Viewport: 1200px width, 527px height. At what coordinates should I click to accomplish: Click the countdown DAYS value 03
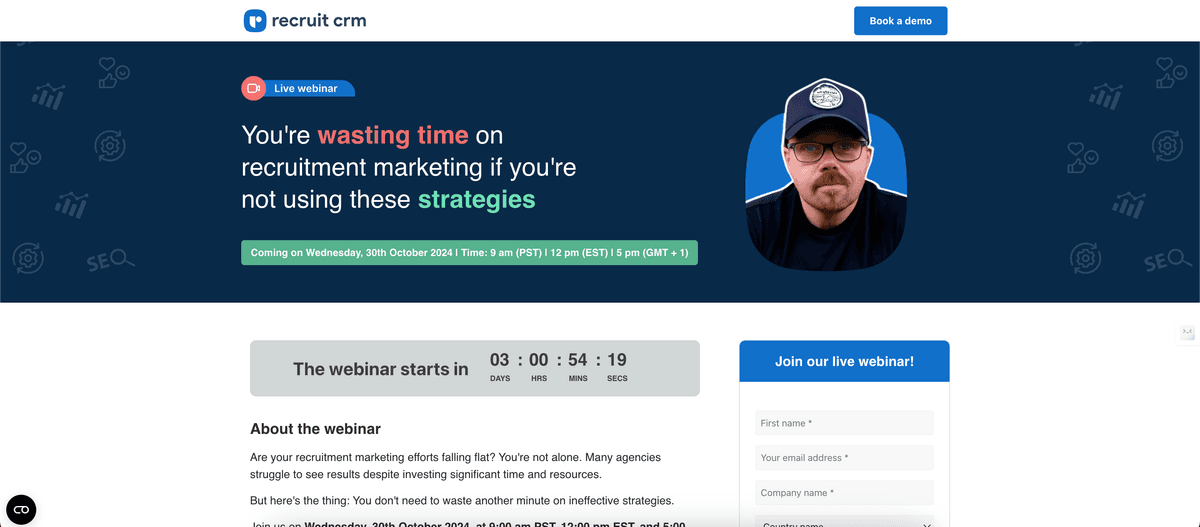point(500,360)
